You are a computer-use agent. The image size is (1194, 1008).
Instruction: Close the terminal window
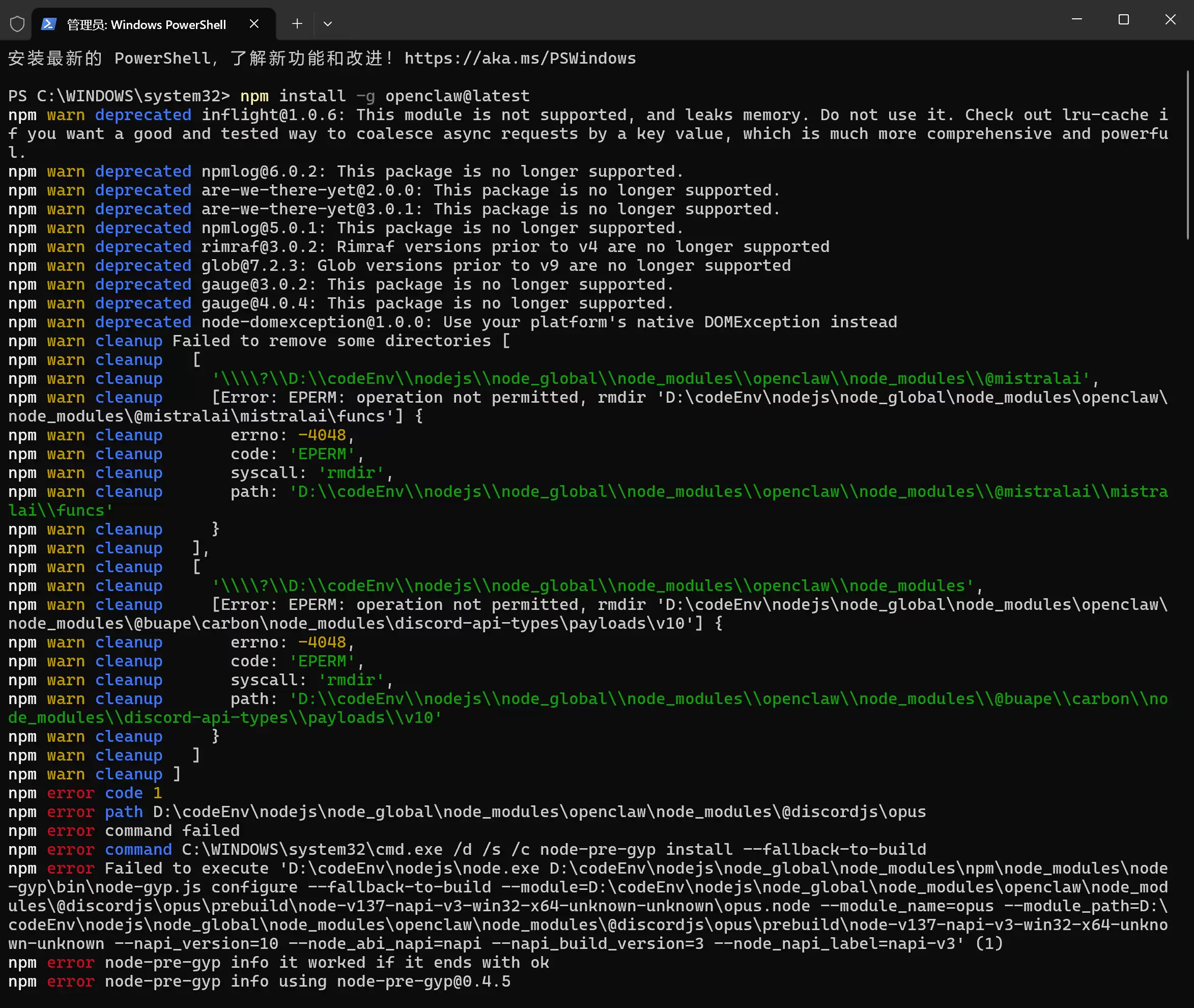(1170, 20)
